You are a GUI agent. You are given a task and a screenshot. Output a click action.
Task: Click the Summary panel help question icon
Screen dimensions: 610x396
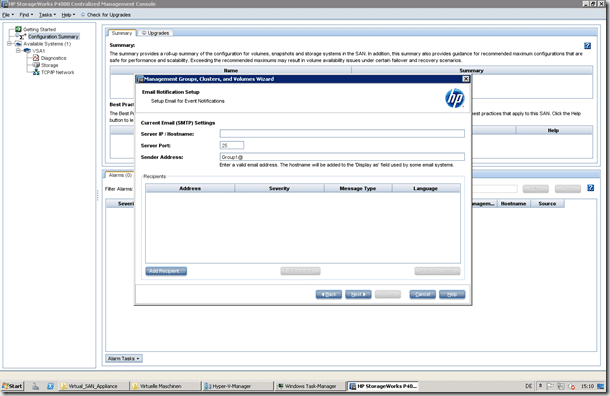pyautogui.click(x=587, y=46)
